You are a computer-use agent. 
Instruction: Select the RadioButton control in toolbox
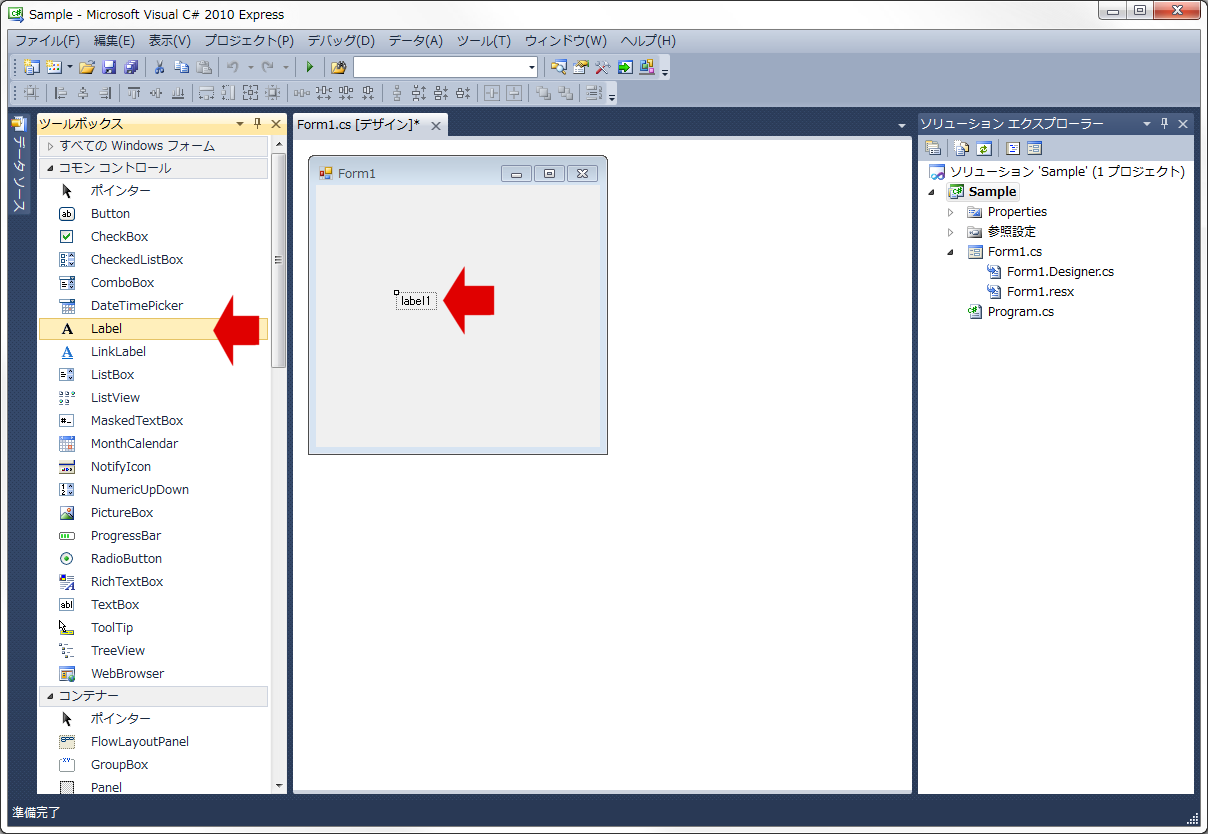[x=126, y=559]
